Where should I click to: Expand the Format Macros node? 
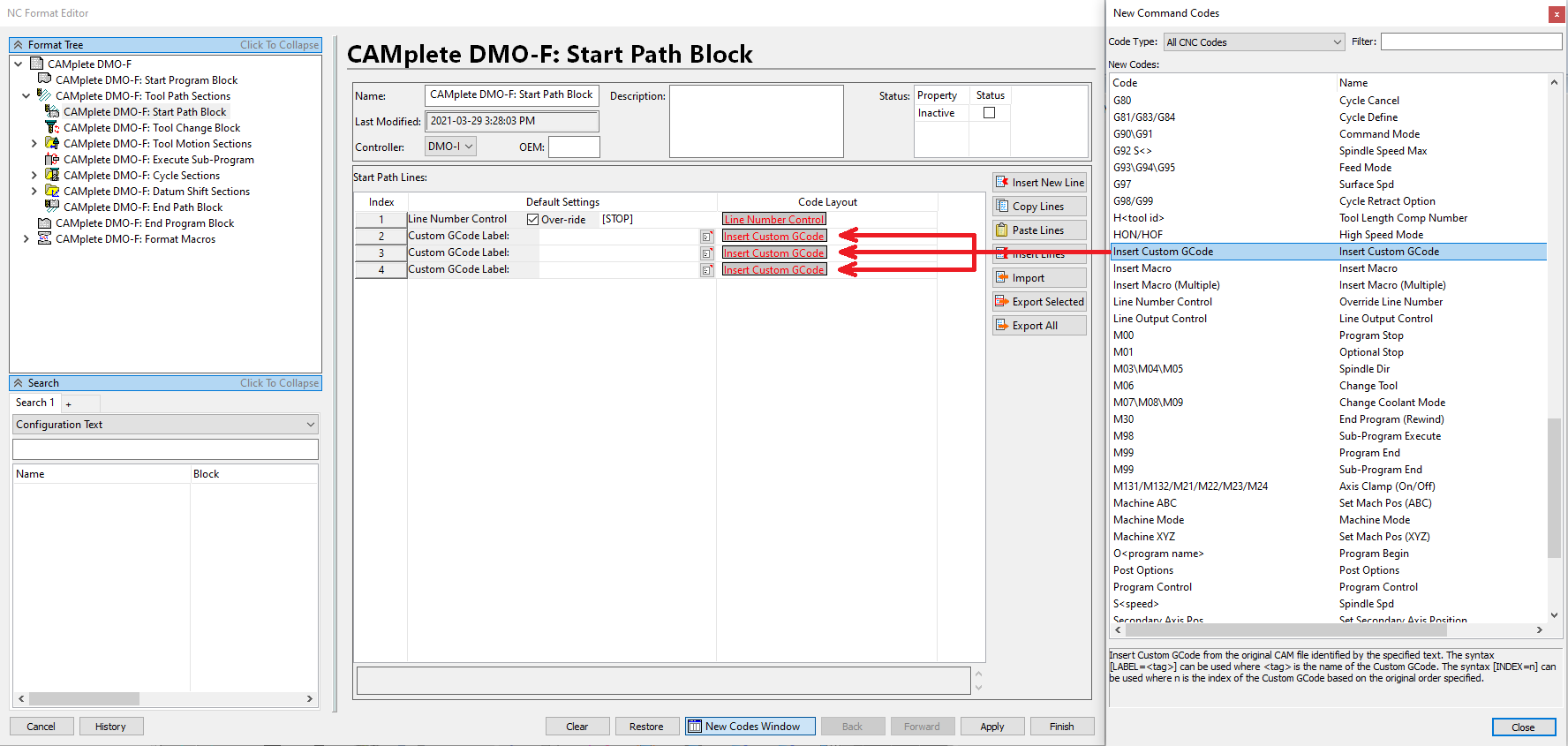26,238
